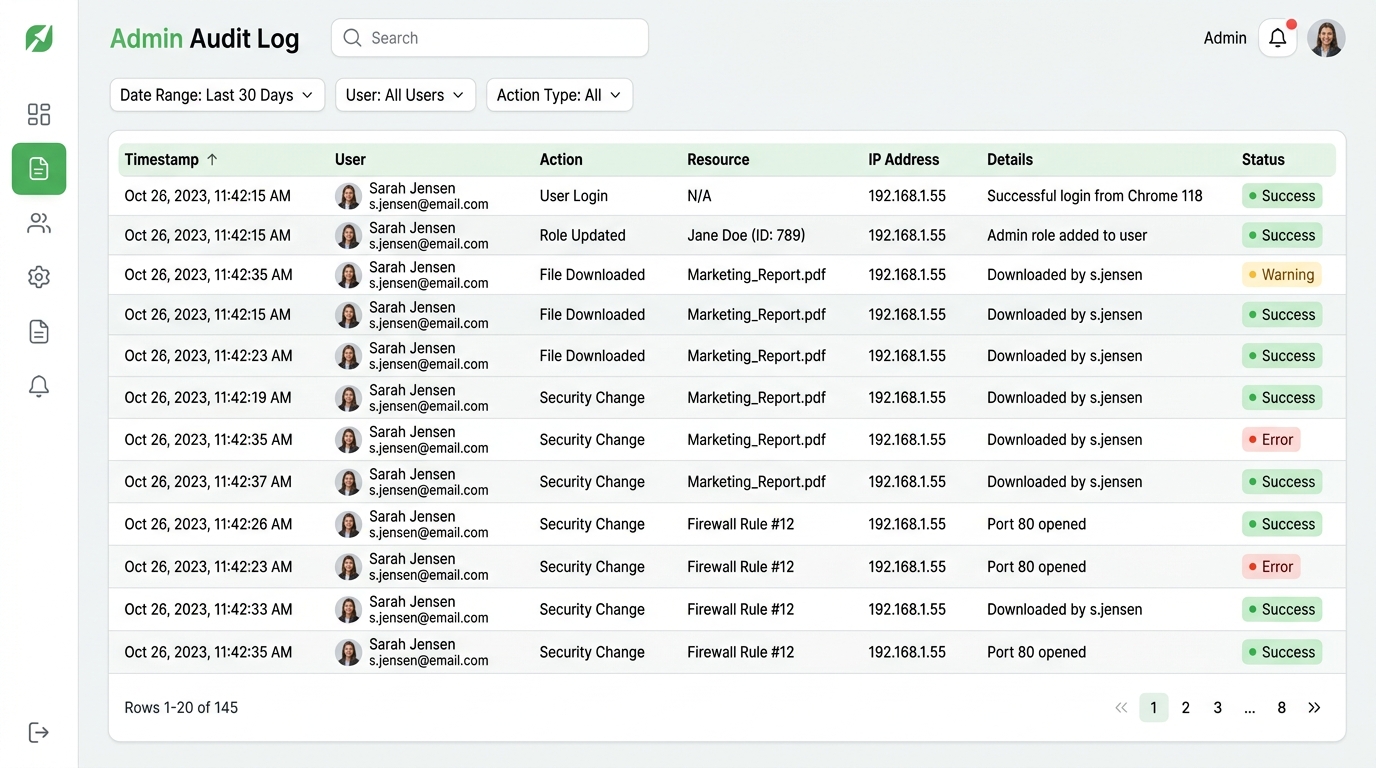This screenshot has width=1376, height=768.
Task: Go to page 2
Action: click(1185, 708)
